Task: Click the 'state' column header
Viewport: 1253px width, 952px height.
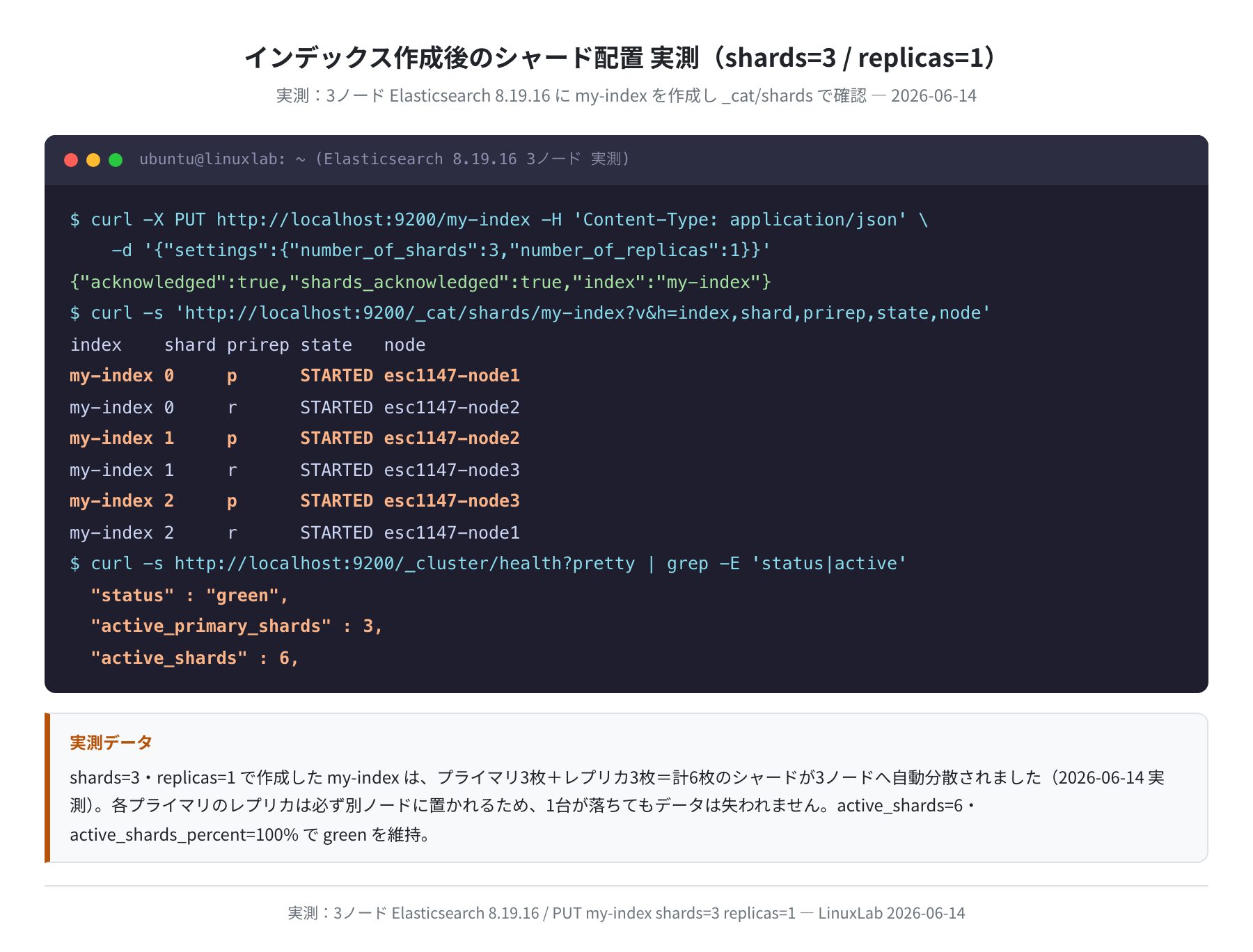Action: point(326,345)
